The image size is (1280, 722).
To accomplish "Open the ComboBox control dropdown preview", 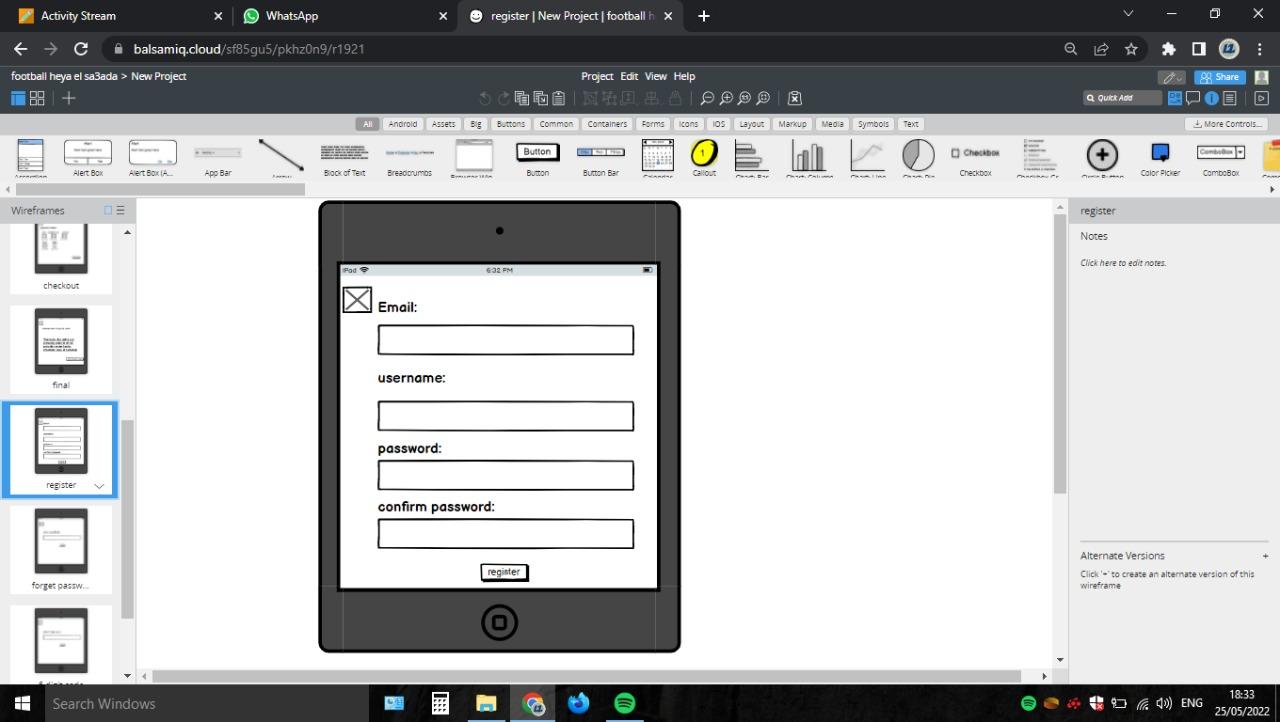I will click(x=1241, y=152).
